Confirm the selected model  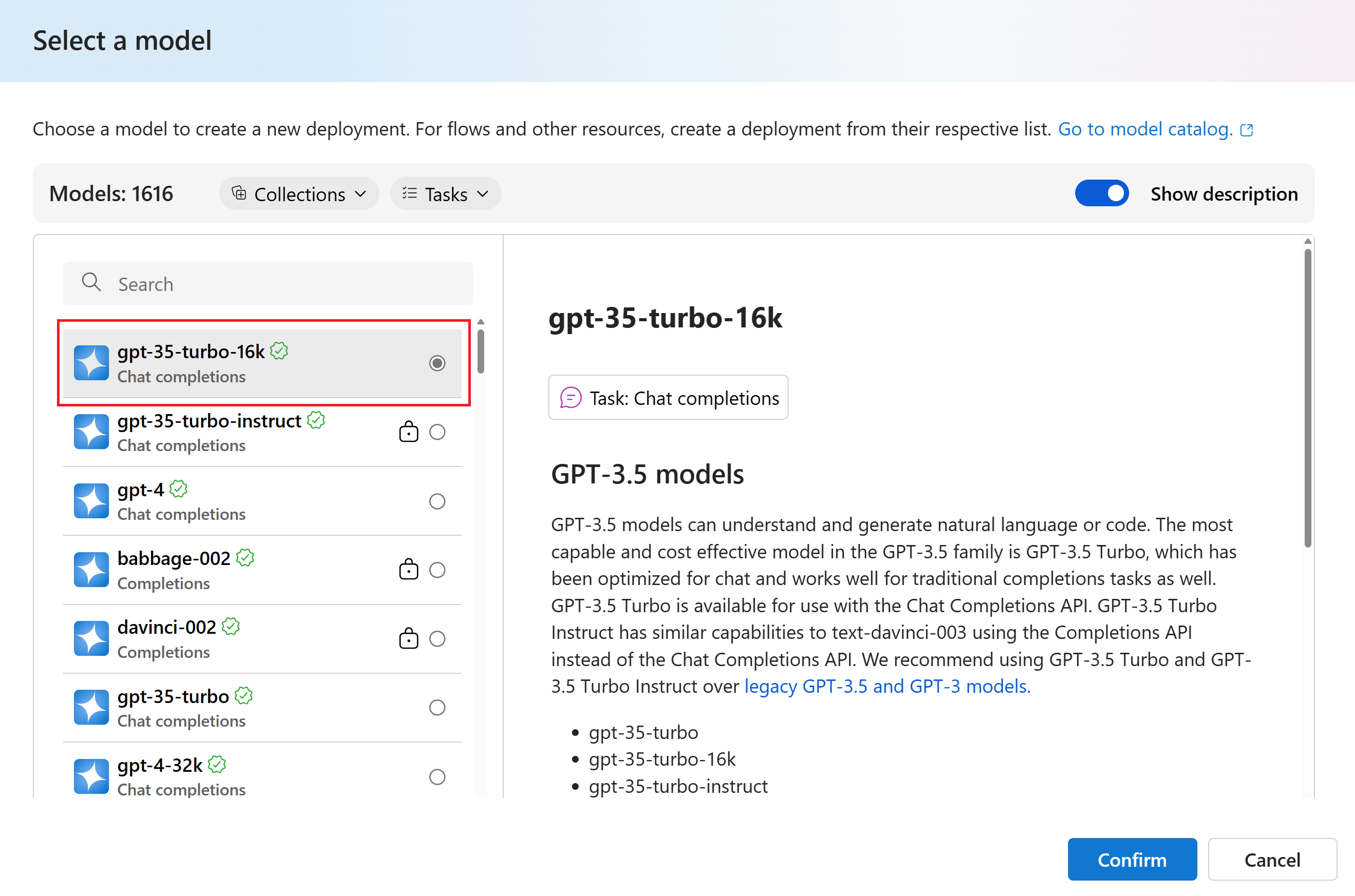point(1132,860)
